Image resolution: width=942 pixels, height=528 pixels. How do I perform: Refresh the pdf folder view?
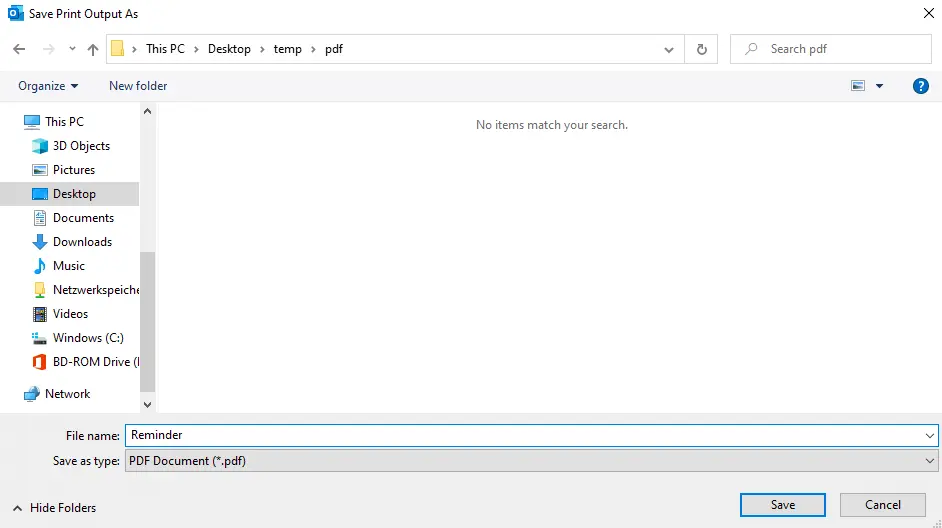[701, 49]
